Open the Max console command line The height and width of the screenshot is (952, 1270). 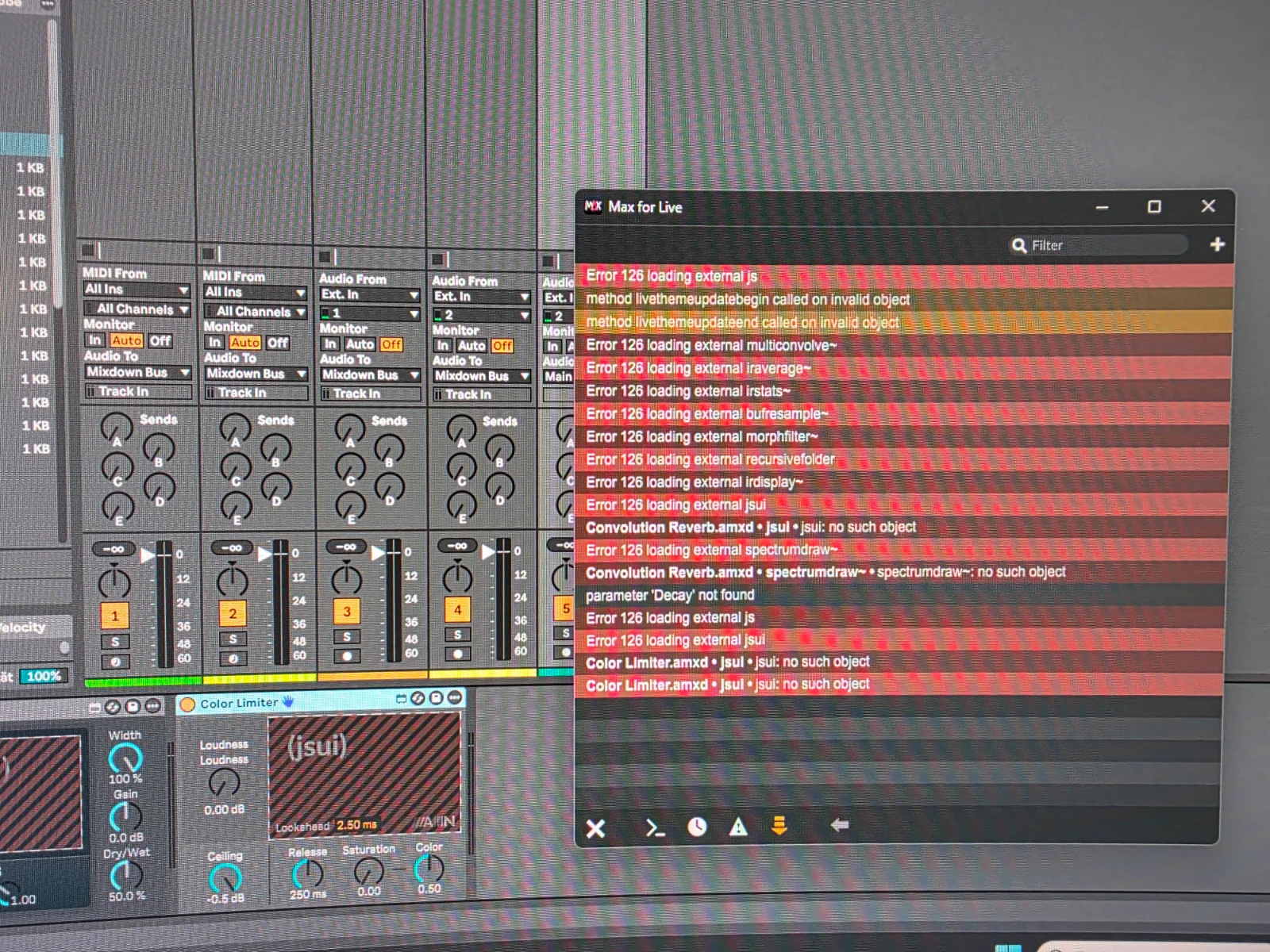655,828
